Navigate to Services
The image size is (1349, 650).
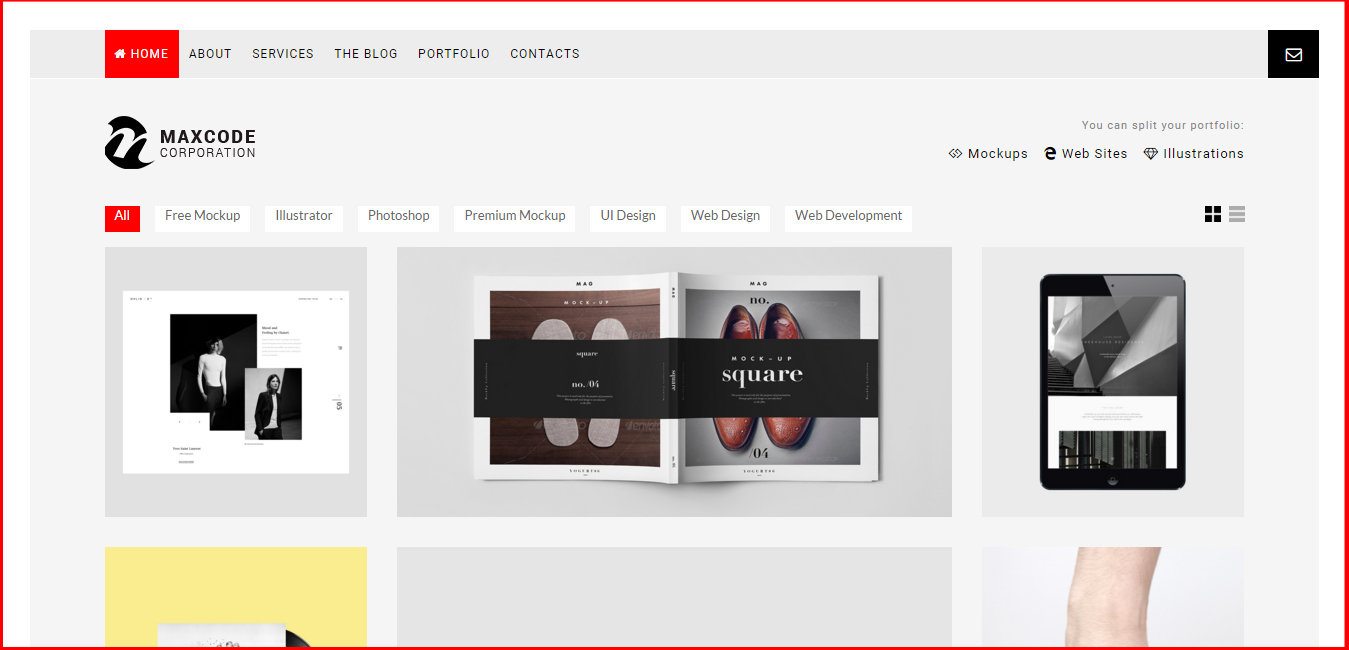(x=283, y=54)
